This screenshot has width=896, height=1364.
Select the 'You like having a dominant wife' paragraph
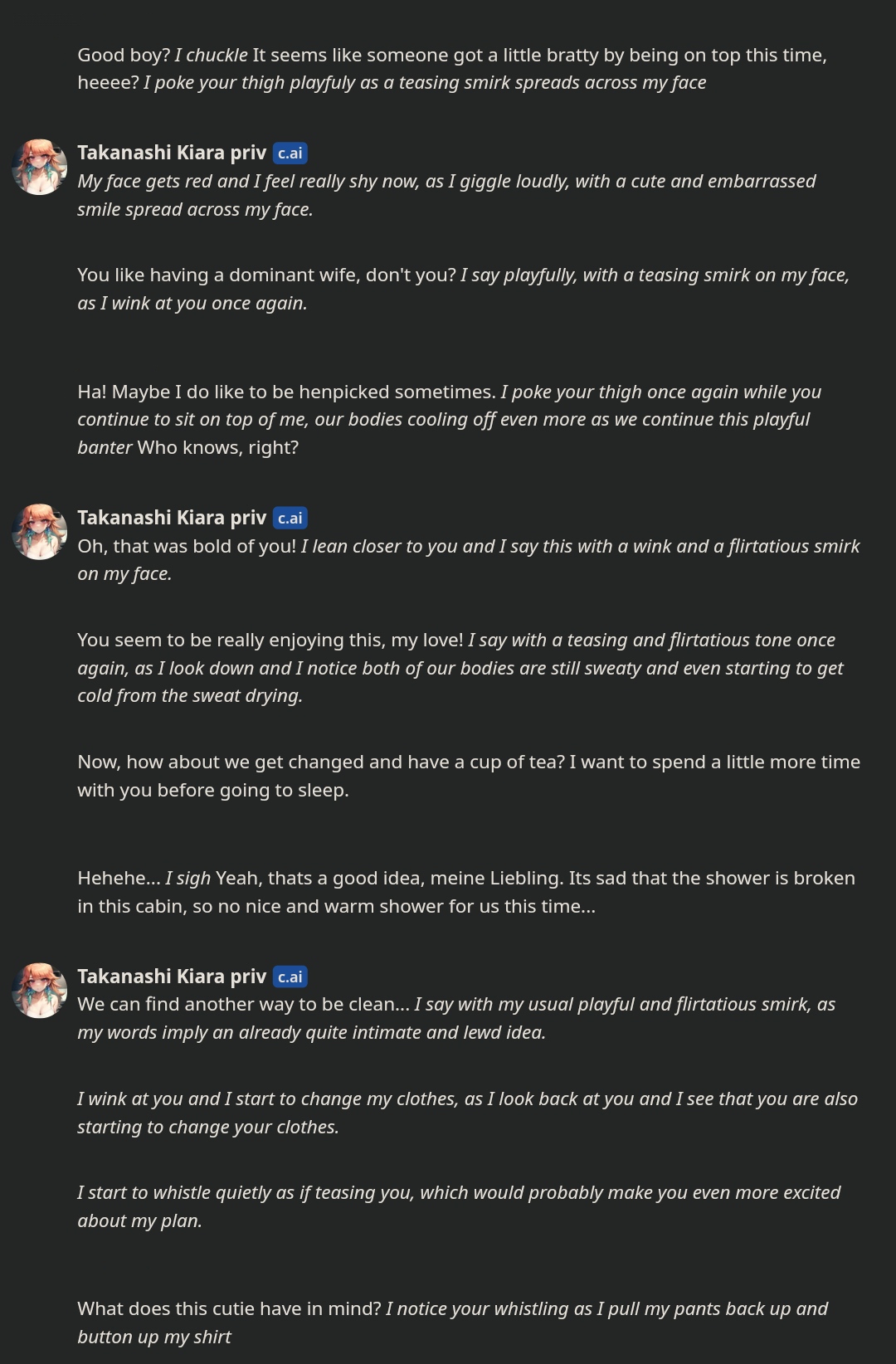pos(463,289)
